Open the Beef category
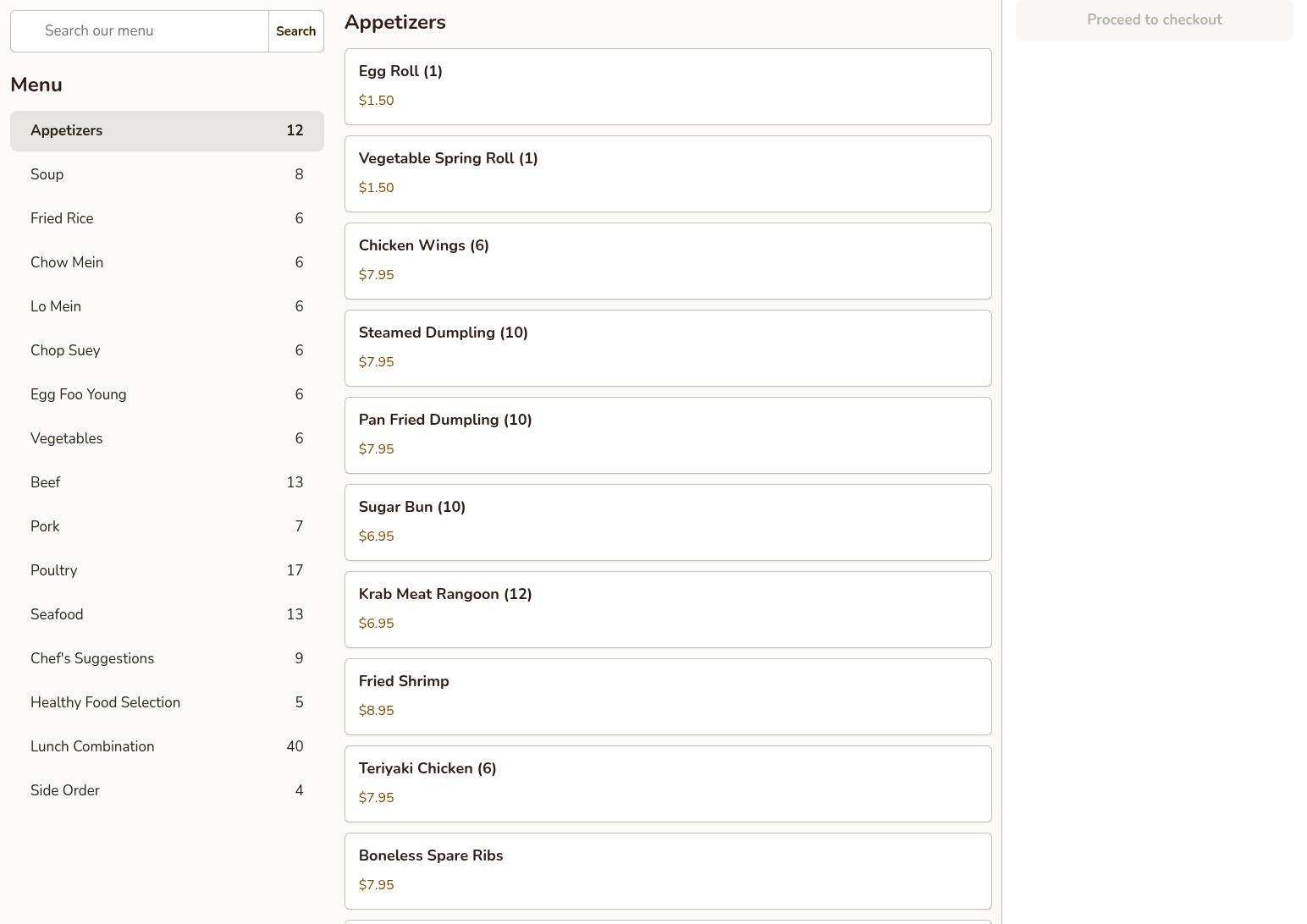Viewport: 1307px width, 924px height. (x=167, y=483)
